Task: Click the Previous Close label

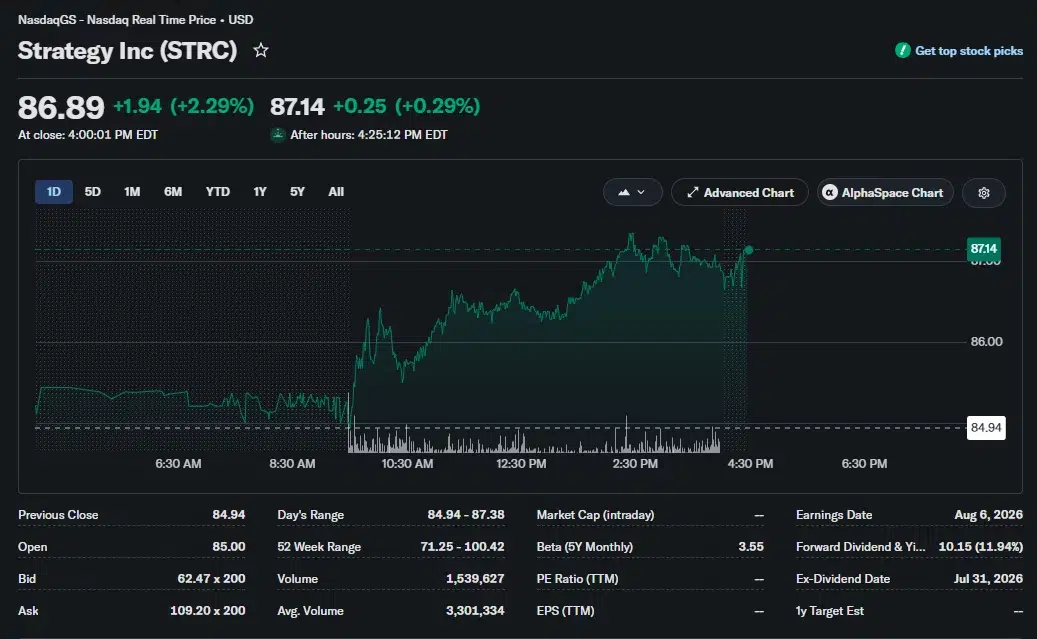Action: click(x=58, y=515)
